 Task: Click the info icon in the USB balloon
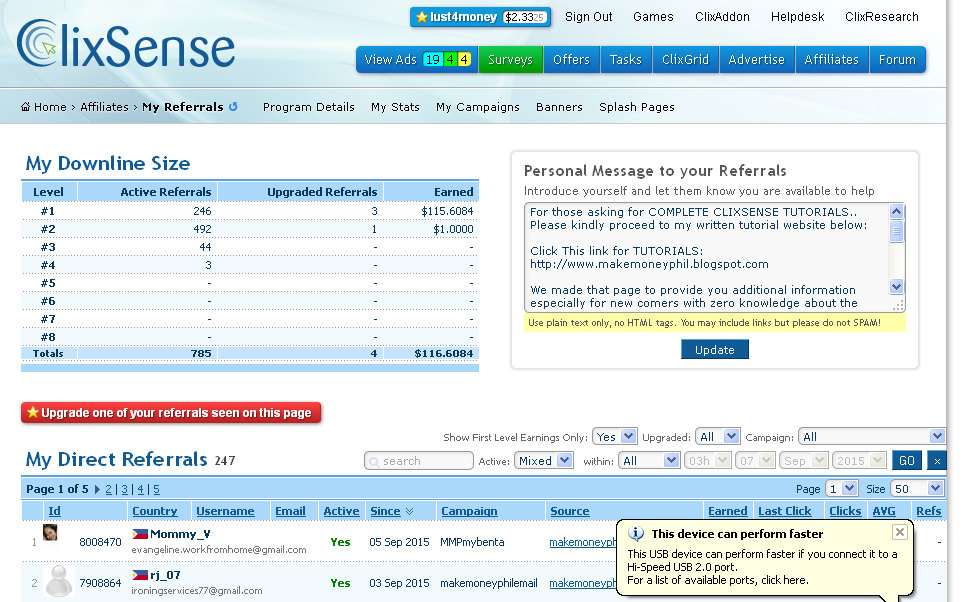[x=635, y=533]
